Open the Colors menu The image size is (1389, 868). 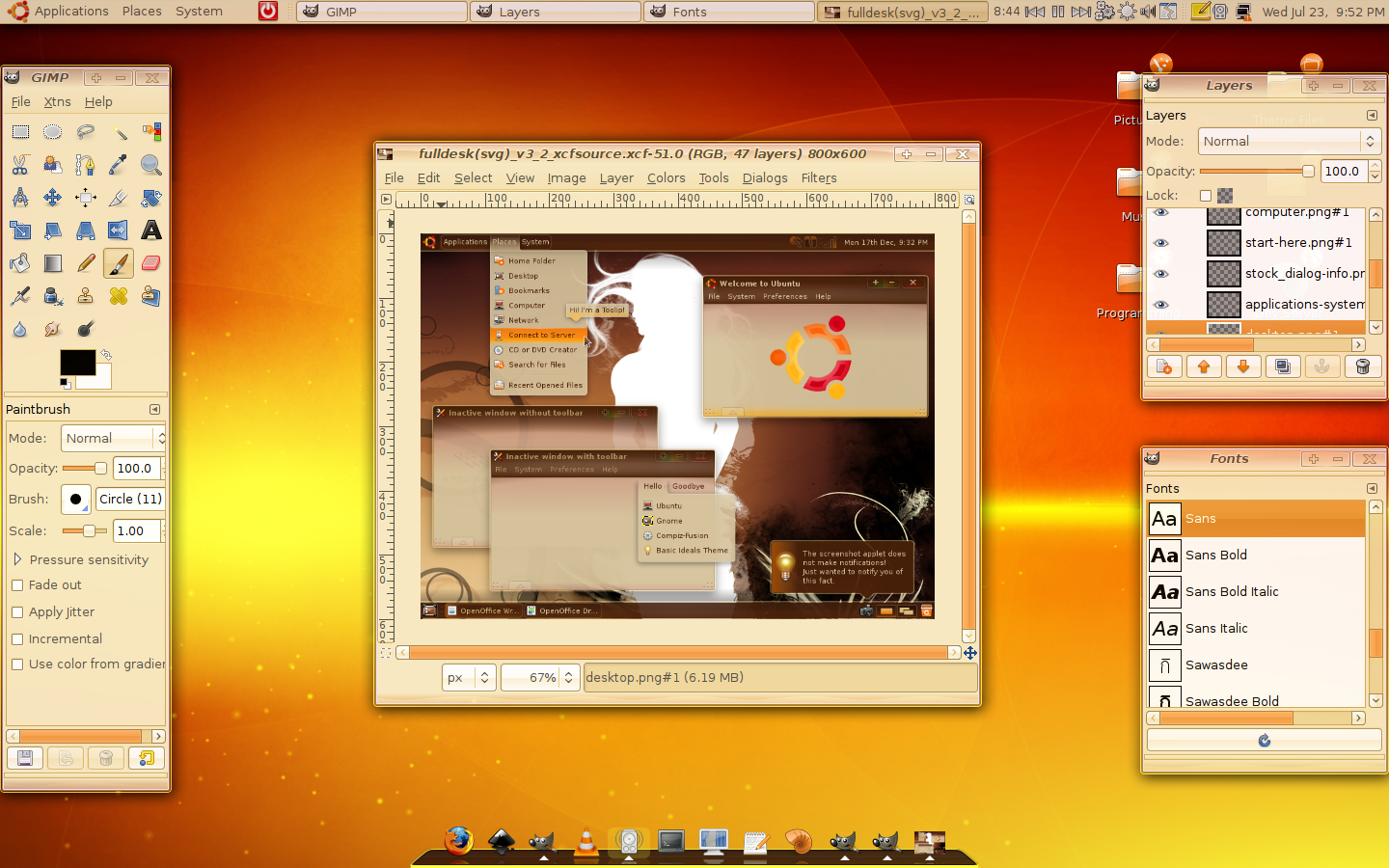click(666, 178)
